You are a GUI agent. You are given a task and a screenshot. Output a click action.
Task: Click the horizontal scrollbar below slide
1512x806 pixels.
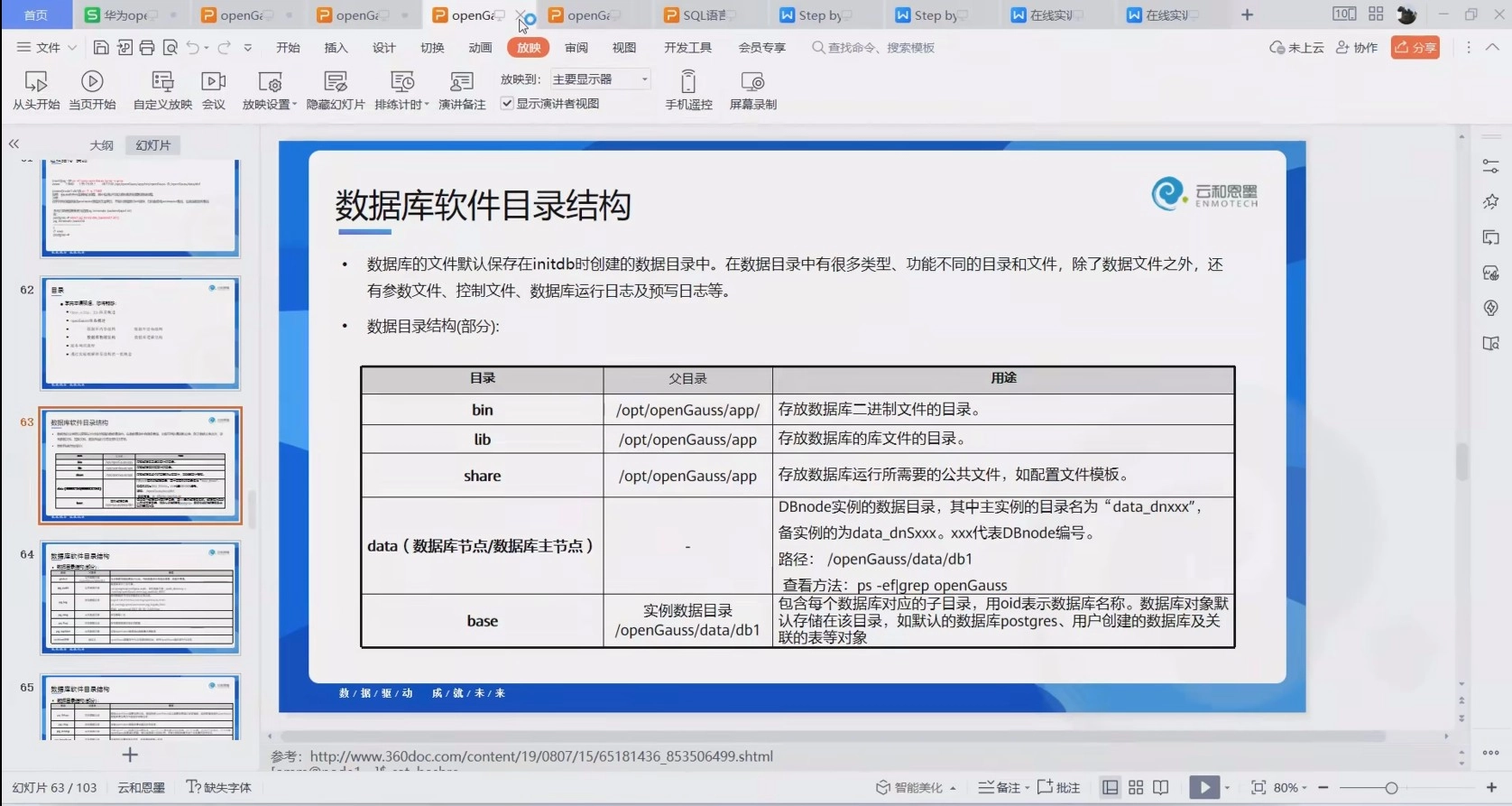832,737
